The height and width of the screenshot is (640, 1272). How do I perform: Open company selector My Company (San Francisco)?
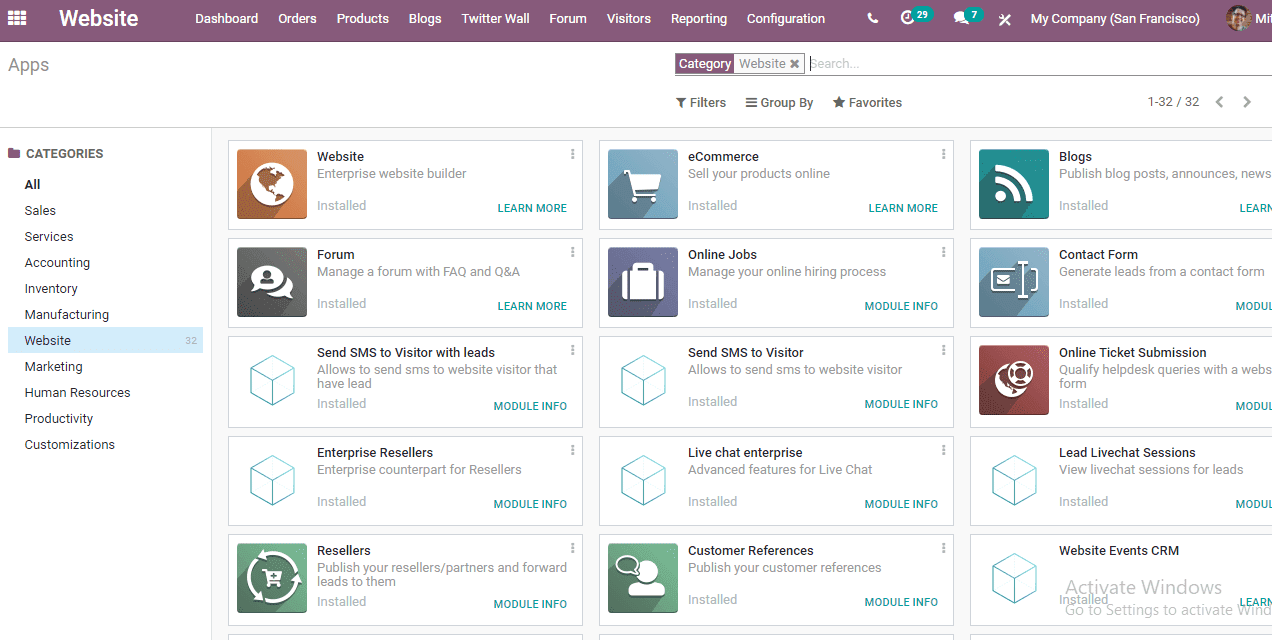pos(1115,19)
